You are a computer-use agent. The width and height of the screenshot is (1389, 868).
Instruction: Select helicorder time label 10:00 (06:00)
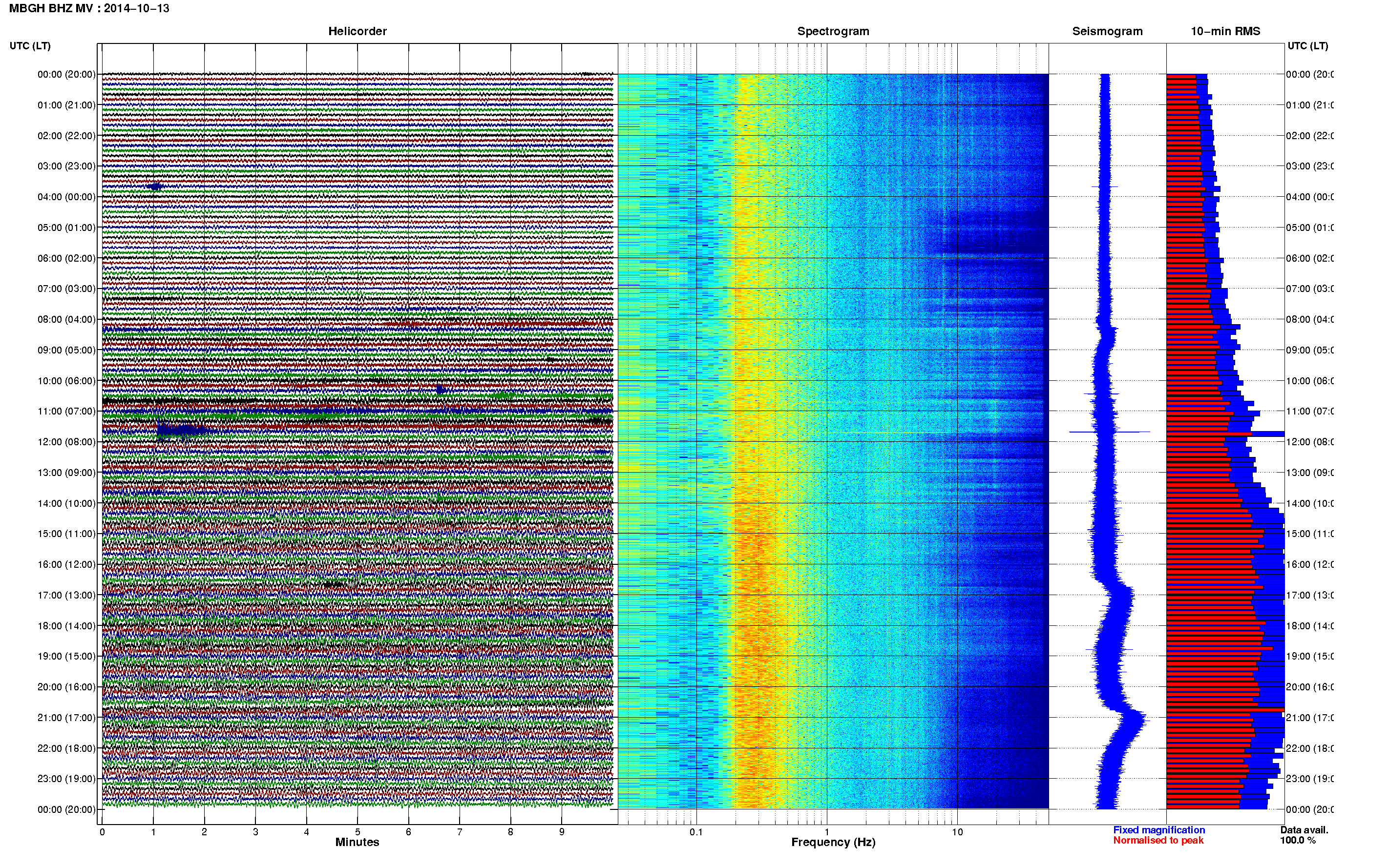click(x=66, y=381)
